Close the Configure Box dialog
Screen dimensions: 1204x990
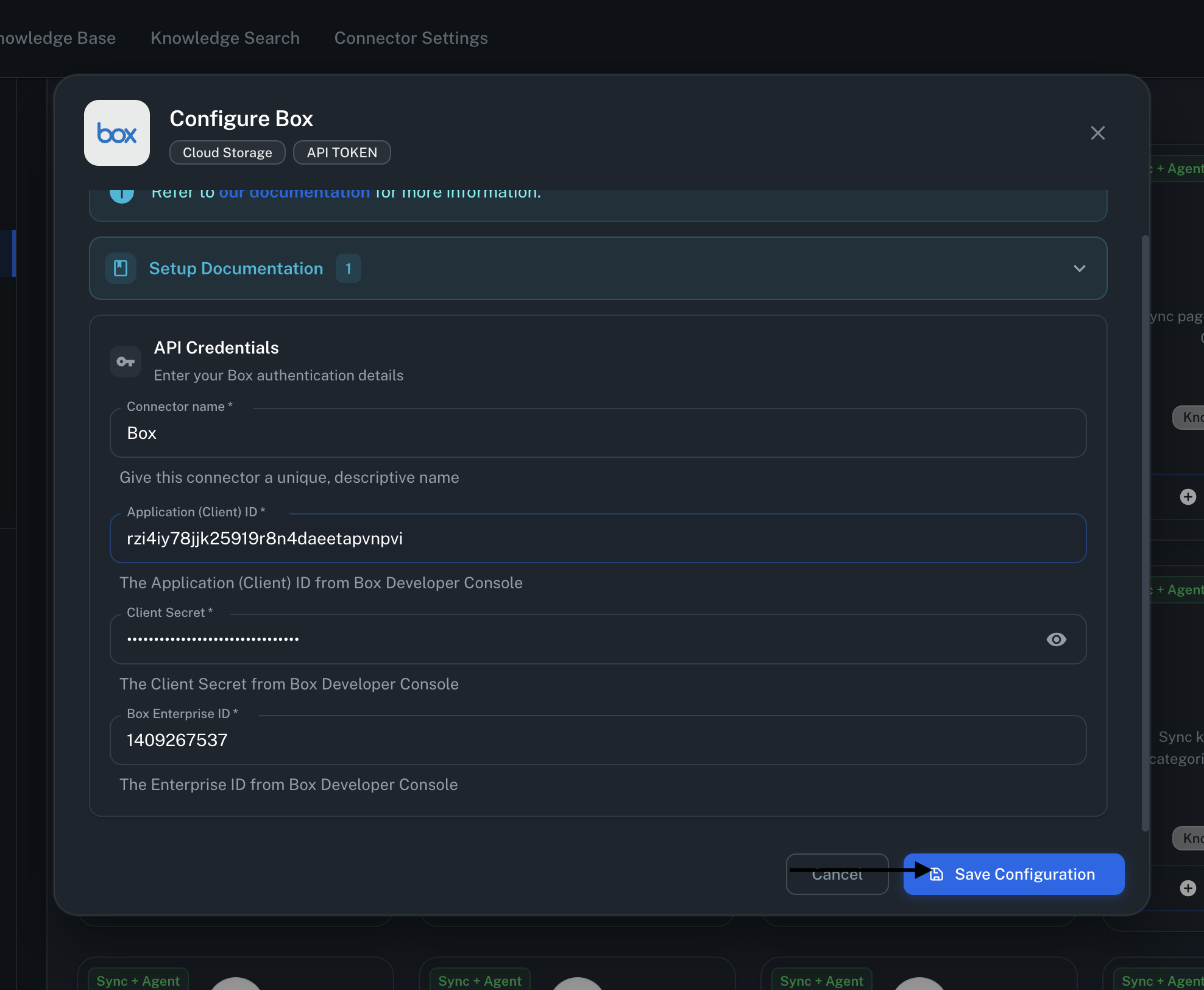1097,133
